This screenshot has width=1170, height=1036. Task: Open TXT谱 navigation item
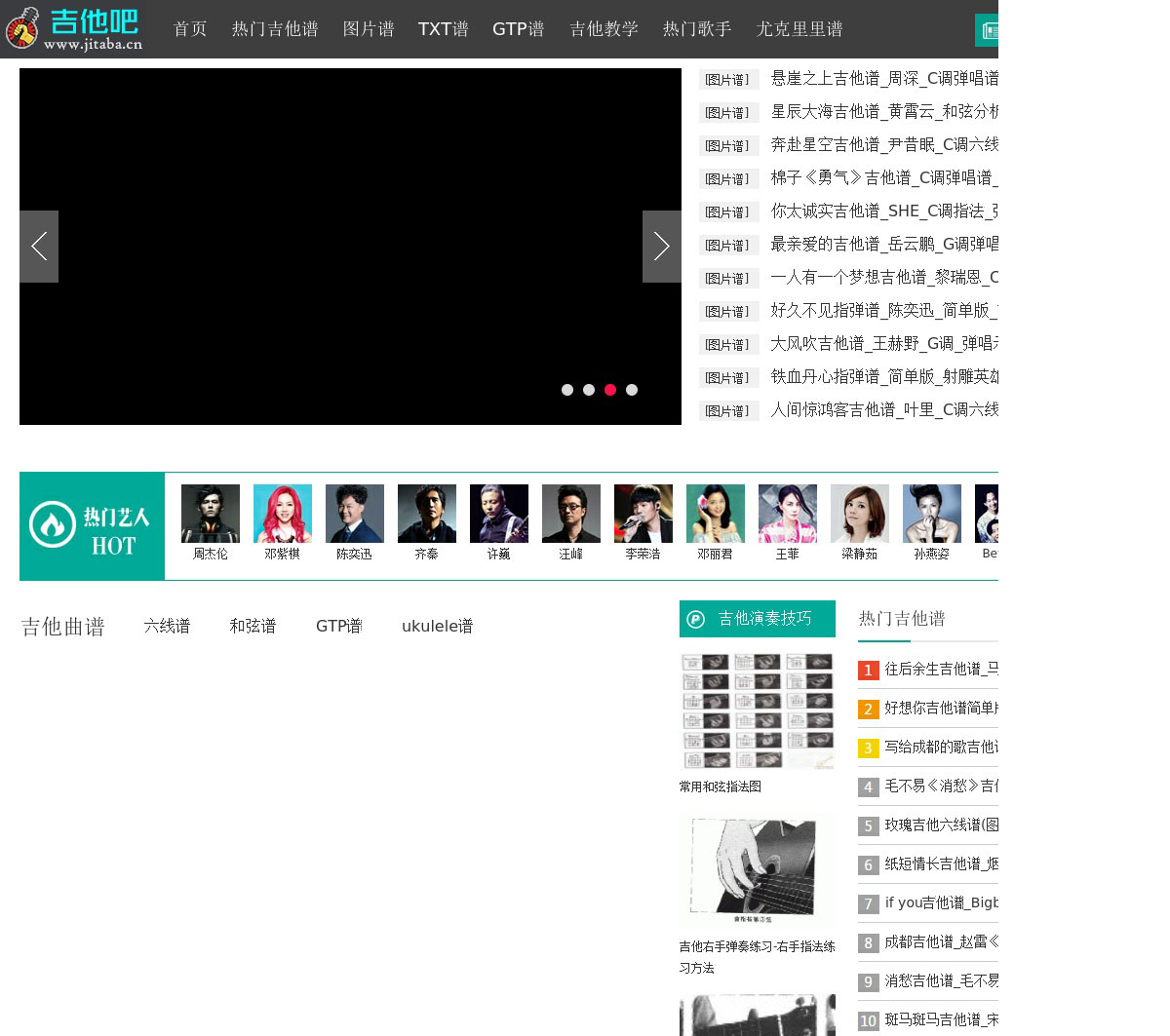[444, 29]
